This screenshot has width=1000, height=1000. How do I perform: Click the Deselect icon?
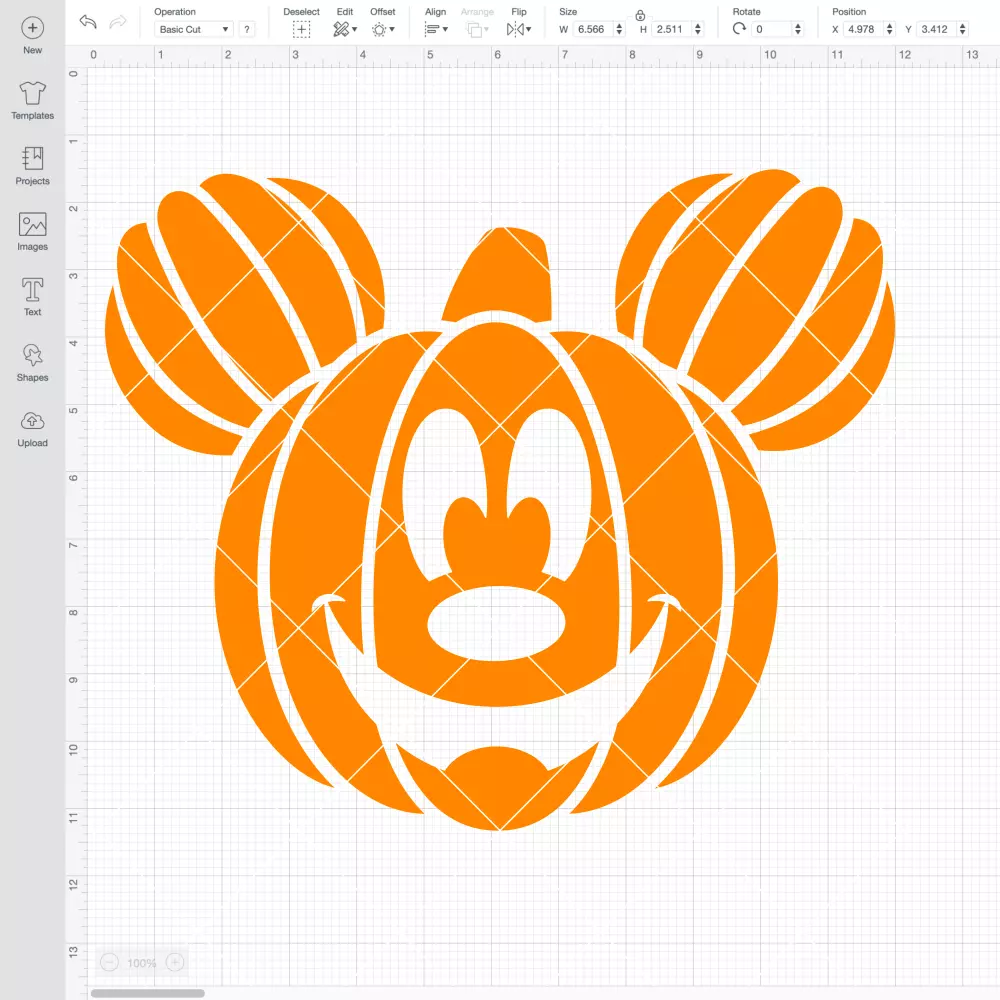click(302, 29)
